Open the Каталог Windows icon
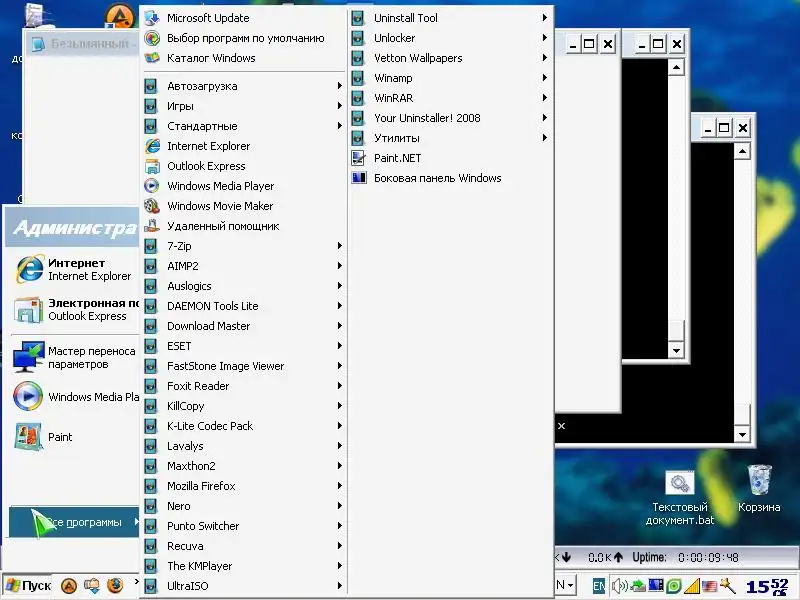This screenshot has width=800, height=600. click(x=152, y=58)
